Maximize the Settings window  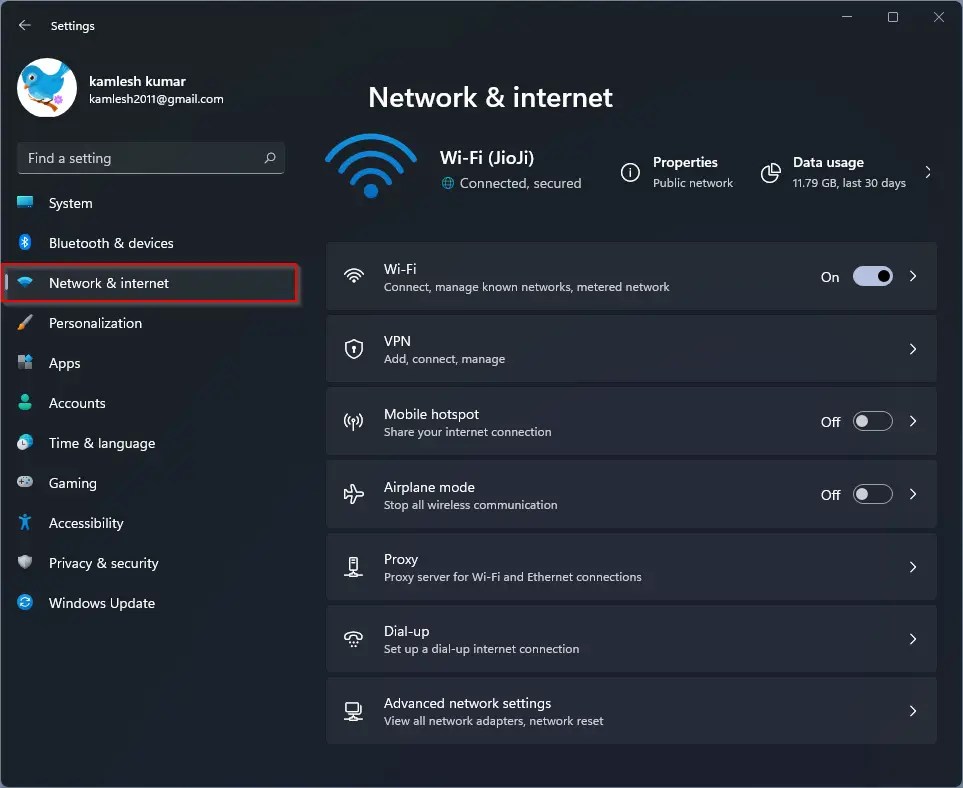coord(893,17)
